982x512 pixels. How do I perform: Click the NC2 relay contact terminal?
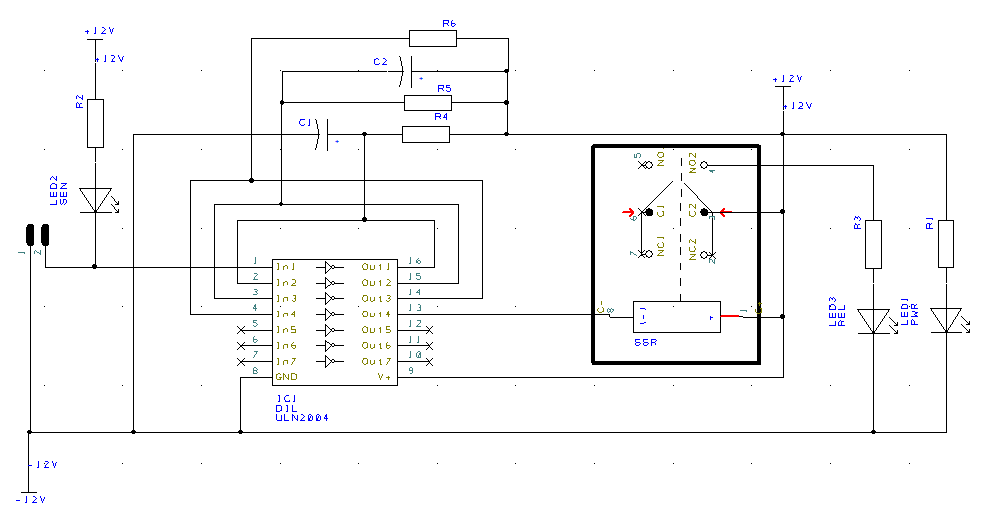(x=705, y=255)
